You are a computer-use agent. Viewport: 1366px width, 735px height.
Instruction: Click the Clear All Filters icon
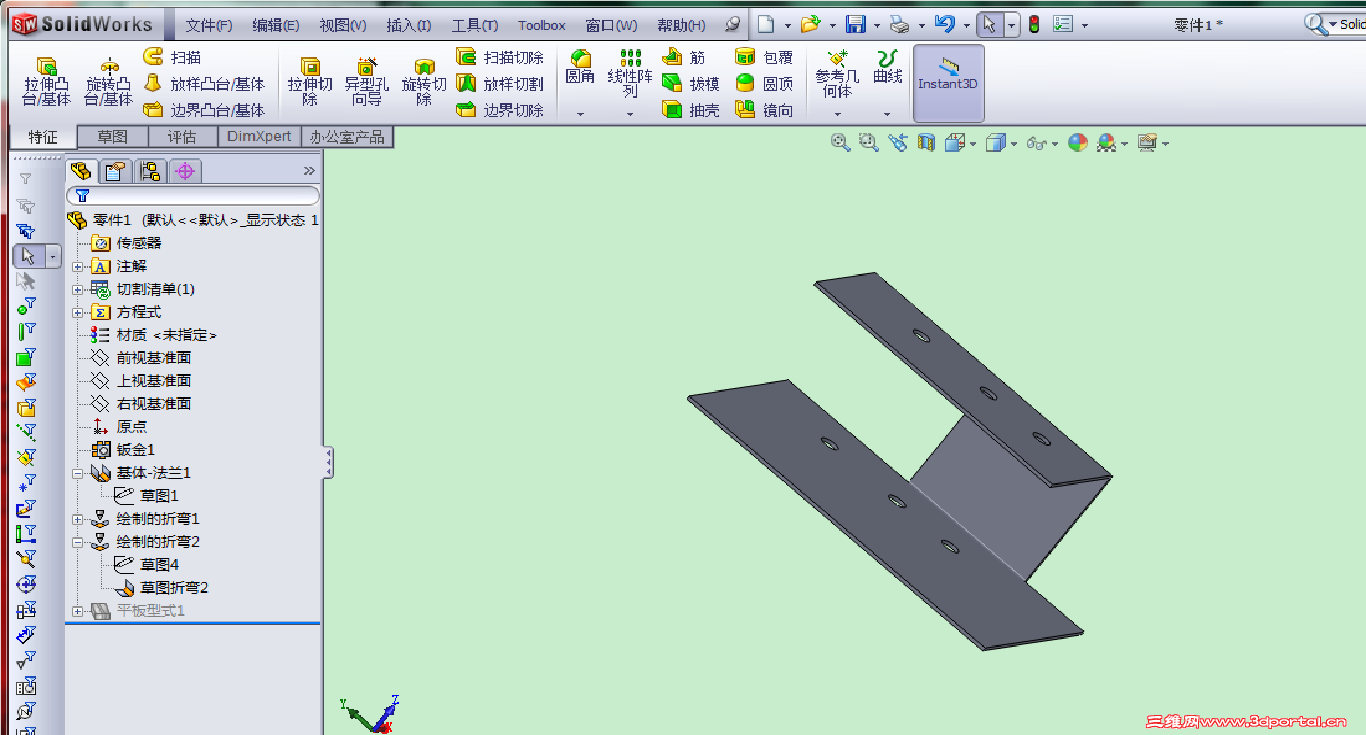pos(26,205)
